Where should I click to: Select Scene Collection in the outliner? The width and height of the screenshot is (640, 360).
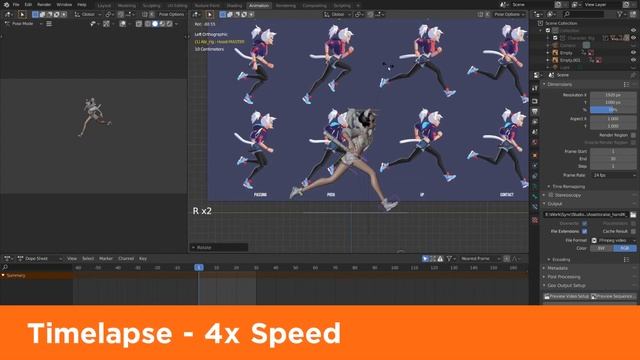click(561, 23)
